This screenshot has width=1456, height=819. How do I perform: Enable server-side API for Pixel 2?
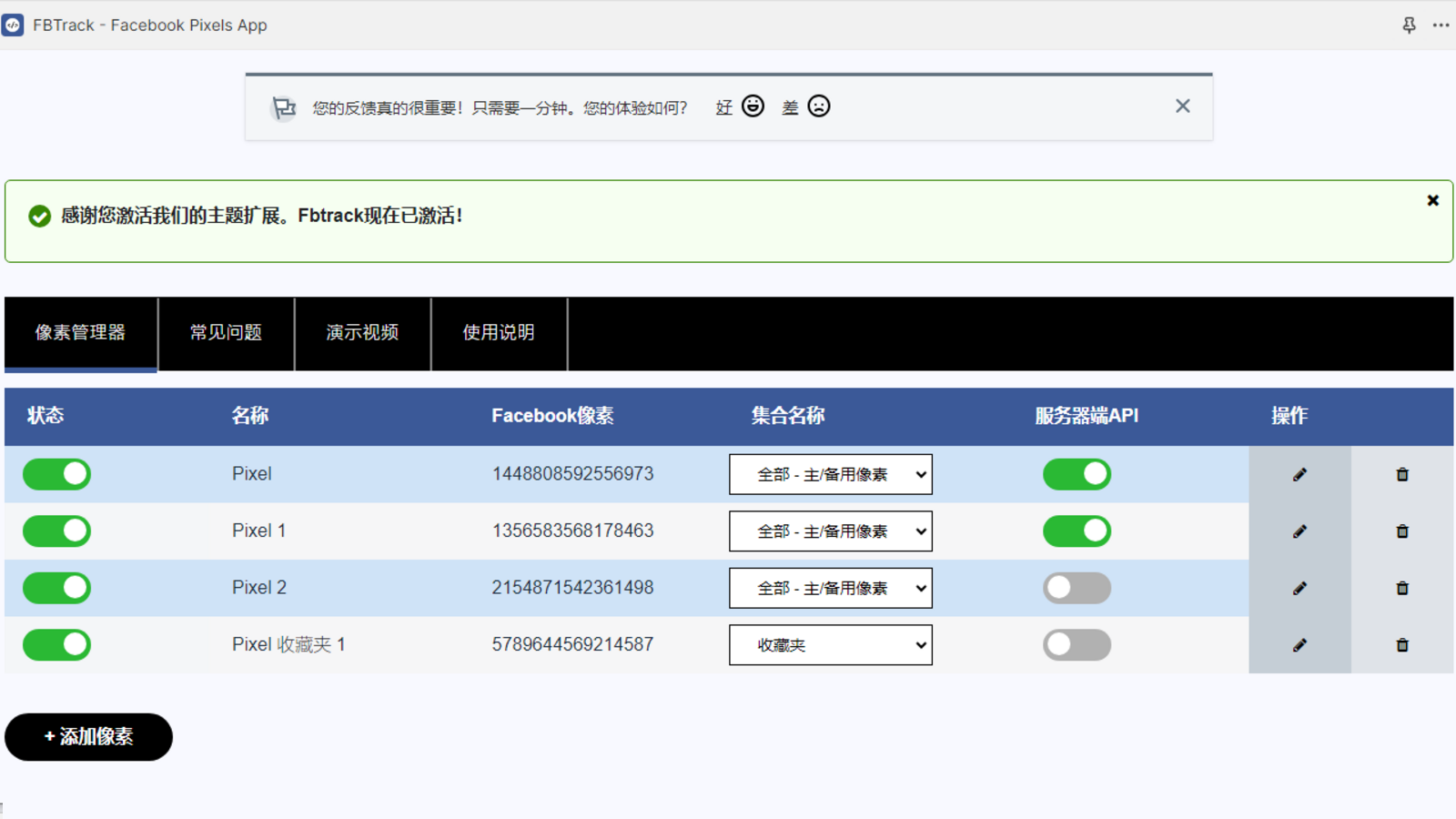(1077, 588)
